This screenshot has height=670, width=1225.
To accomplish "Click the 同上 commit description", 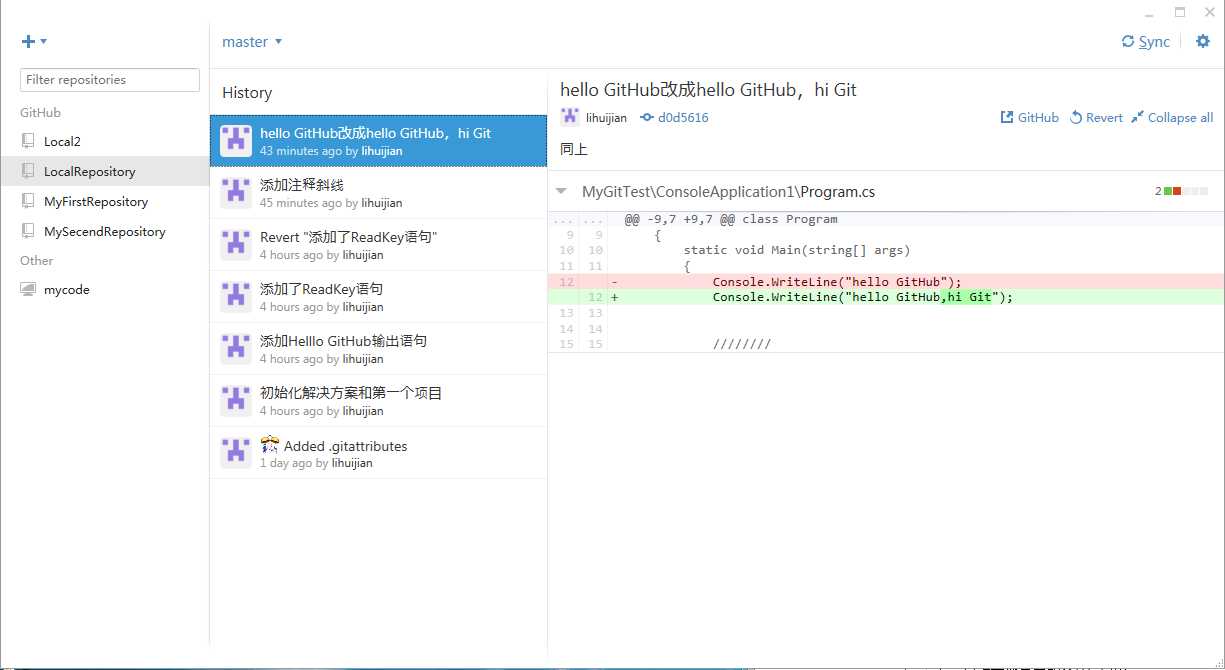I will pos(574,150).
